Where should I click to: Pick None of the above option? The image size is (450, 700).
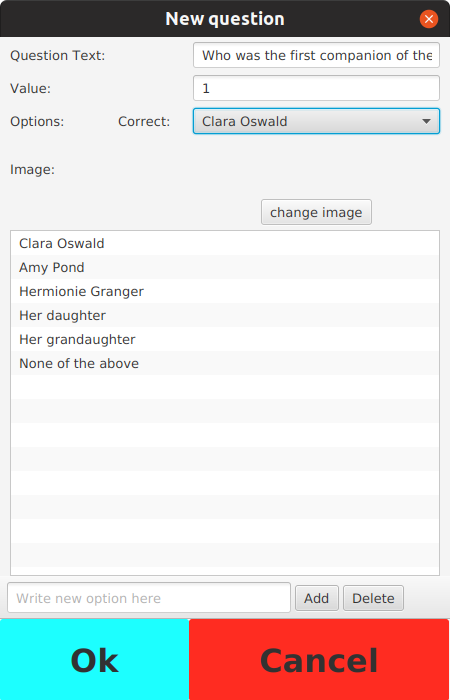225,363
